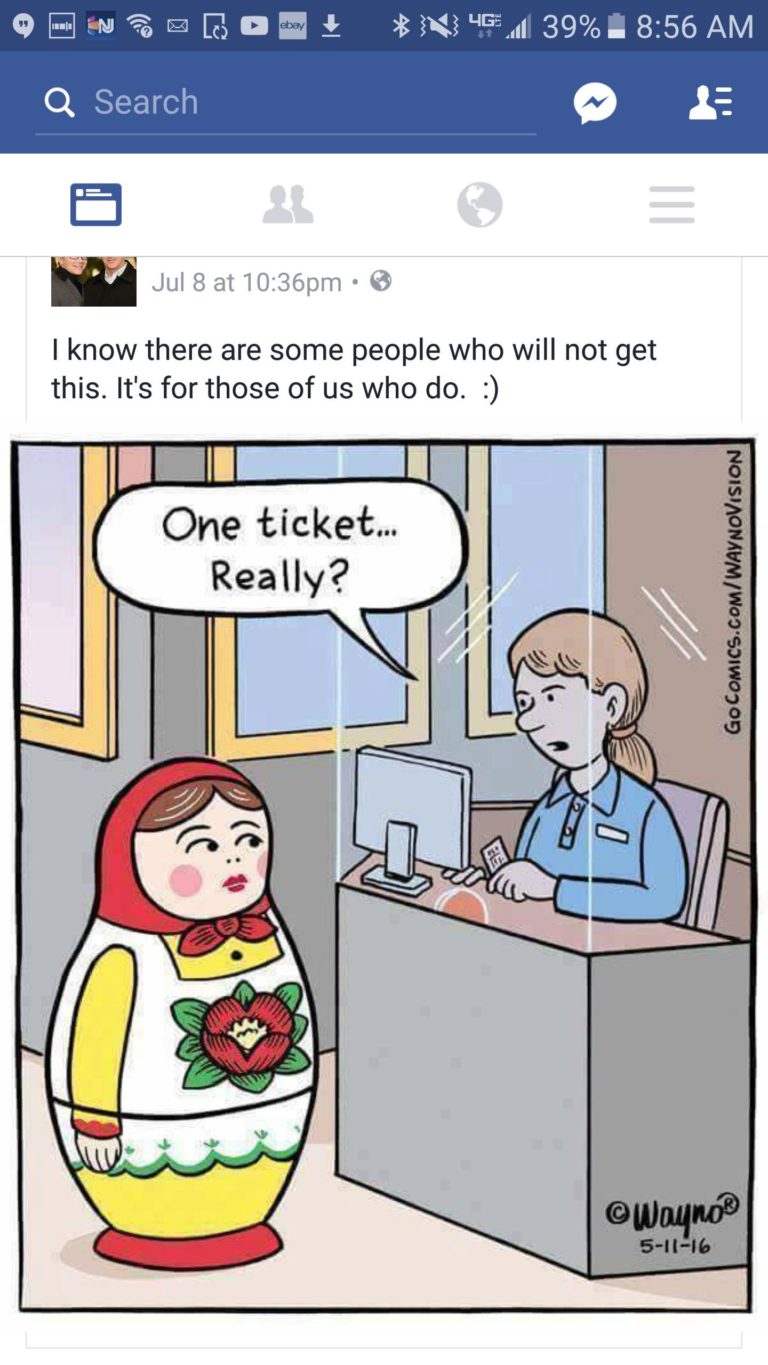Tap the email envelope status icon
Viewport: 768px width, 1365px height.
(177, 28)
